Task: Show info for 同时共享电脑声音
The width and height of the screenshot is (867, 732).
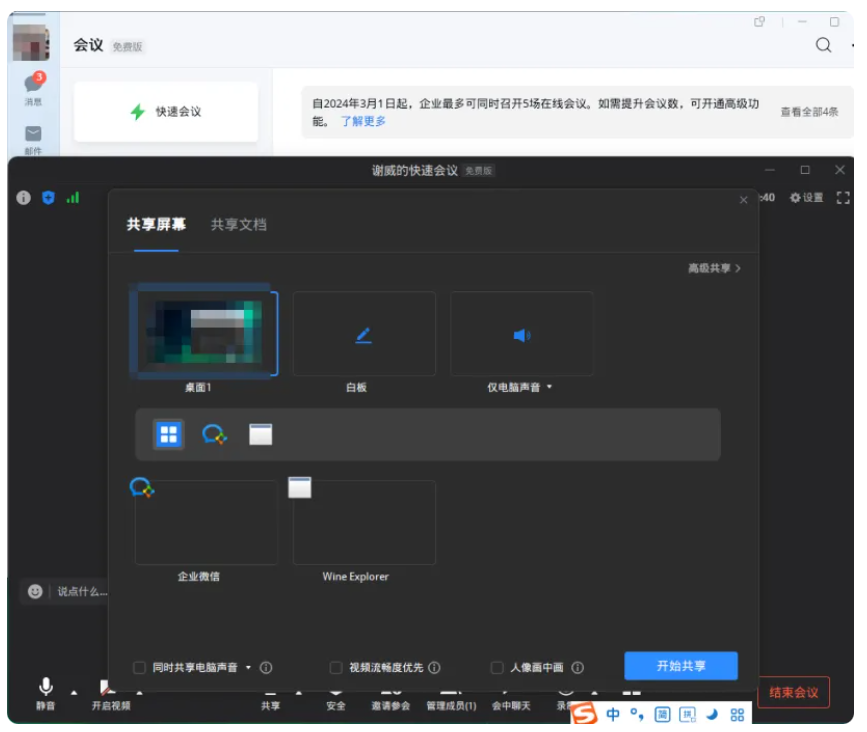Action: (266, 668)
